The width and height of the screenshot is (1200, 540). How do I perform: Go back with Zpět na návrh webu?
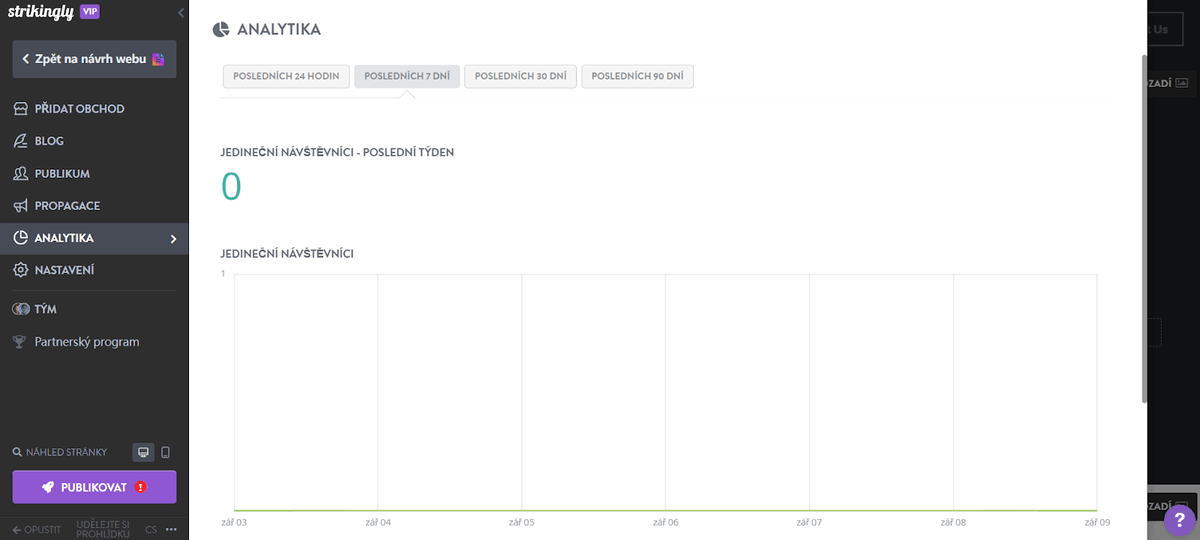[94, 59]
